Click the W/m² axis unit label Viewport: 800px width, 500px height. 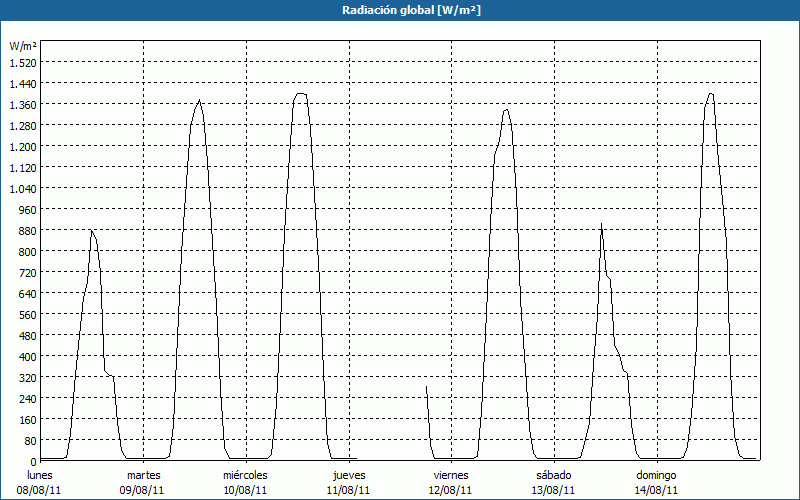(x=23, y=46)
